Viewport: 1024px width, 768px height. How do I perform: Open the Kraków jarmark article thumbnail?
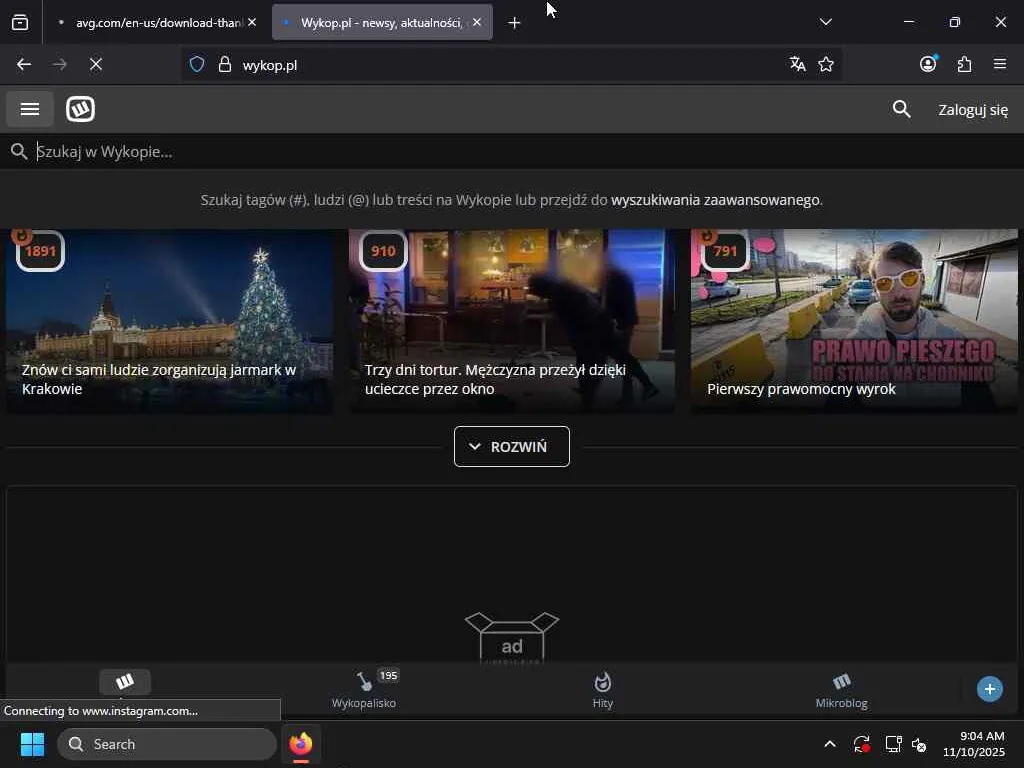pos(170,320)
